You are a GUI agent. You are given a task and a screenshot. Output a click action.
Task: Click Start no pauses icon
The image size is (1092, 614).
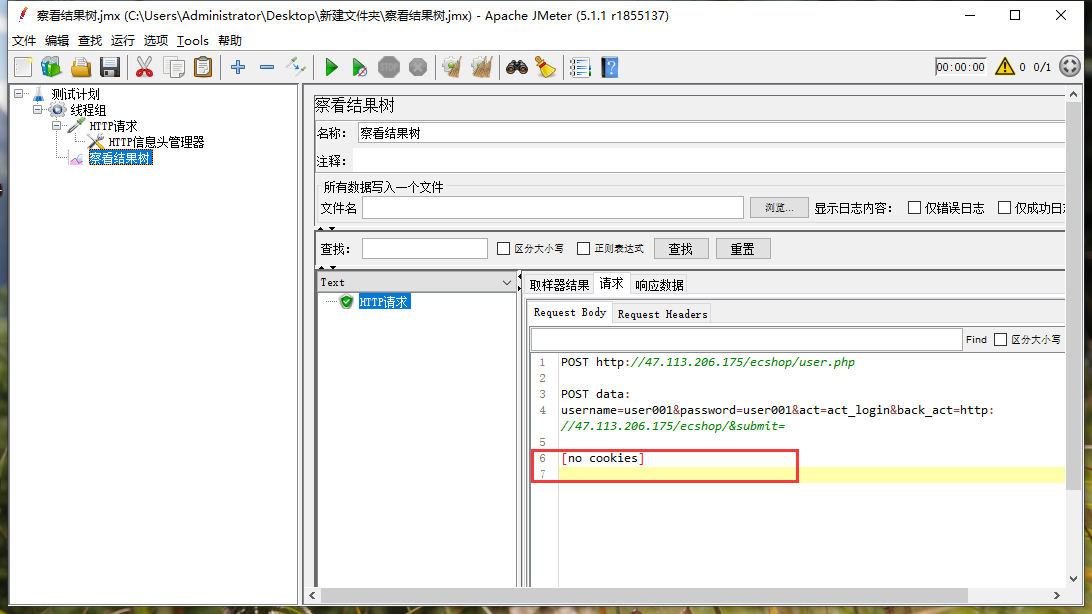point(359,68)
